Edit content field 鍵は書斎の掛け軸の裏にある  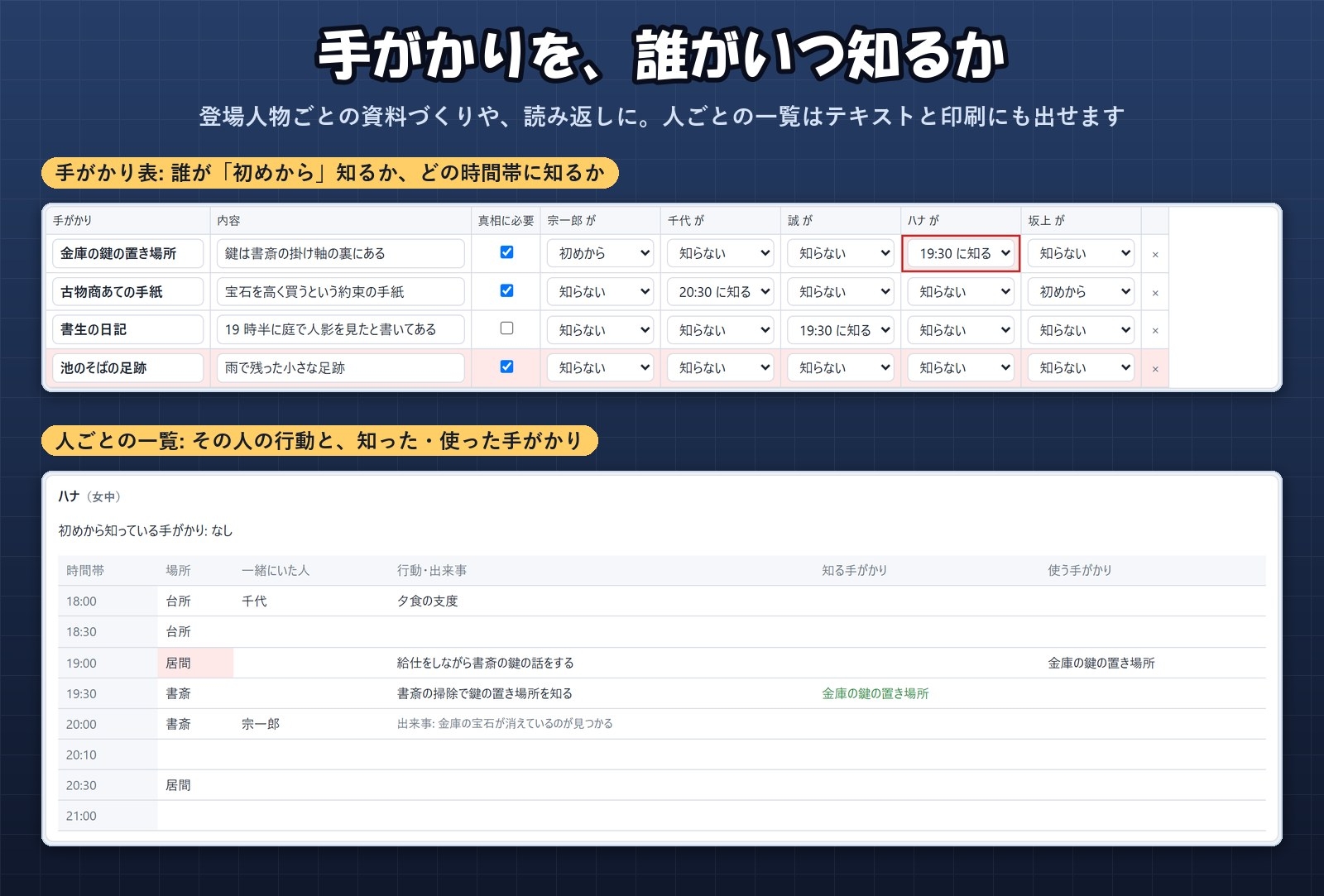point(340,253)
